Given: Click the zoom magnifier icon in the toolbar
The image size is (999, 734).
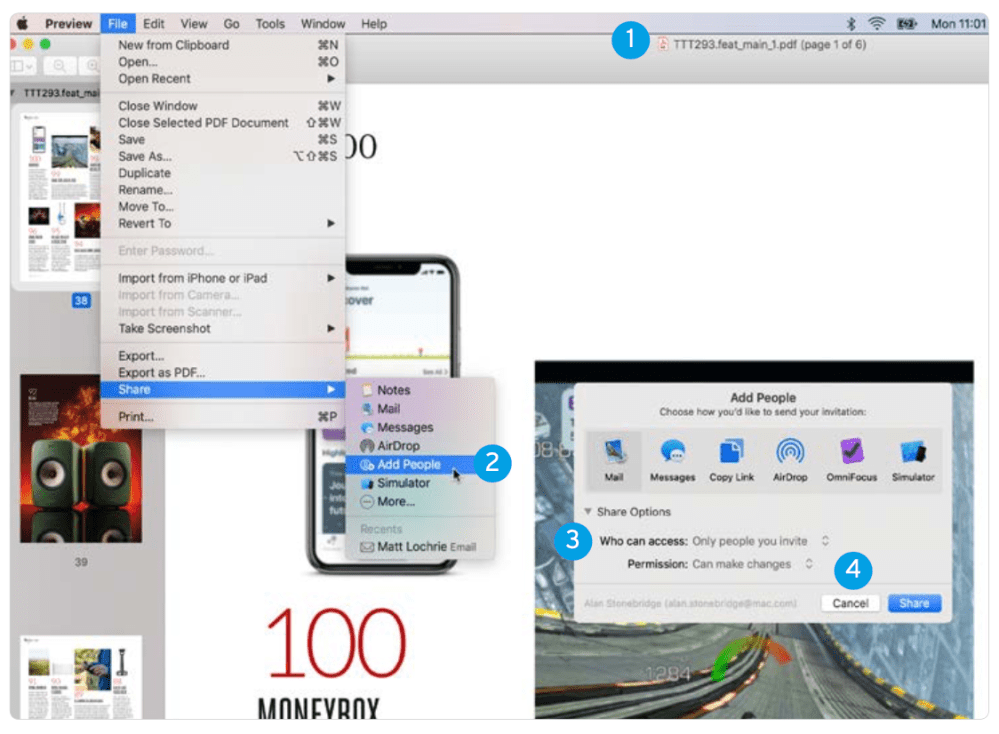Looking at the screenshot, I should point(60,64).
